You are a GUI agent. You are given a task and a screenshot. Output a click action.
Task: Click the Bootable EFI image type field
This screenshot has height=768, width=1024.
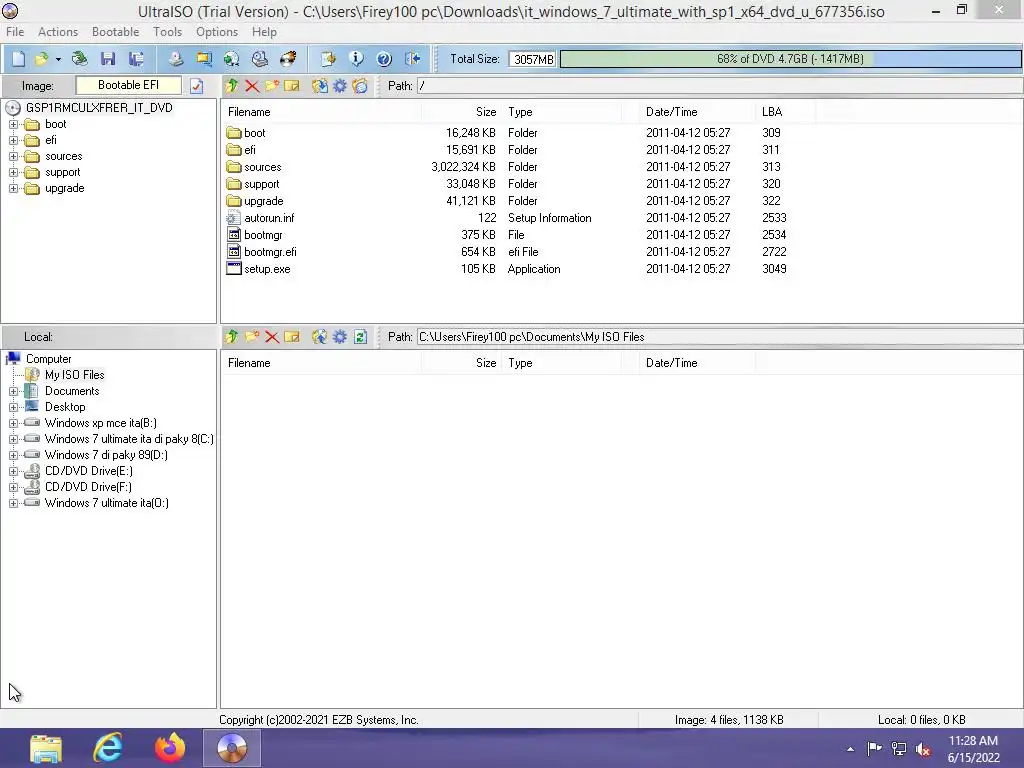129,85
